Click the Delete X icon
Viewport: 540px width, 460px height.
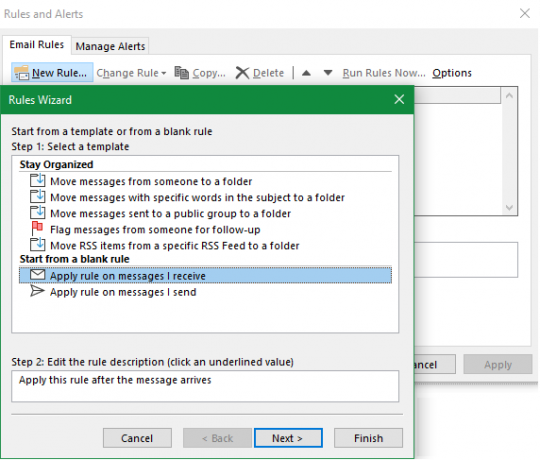tap(242, 73)
